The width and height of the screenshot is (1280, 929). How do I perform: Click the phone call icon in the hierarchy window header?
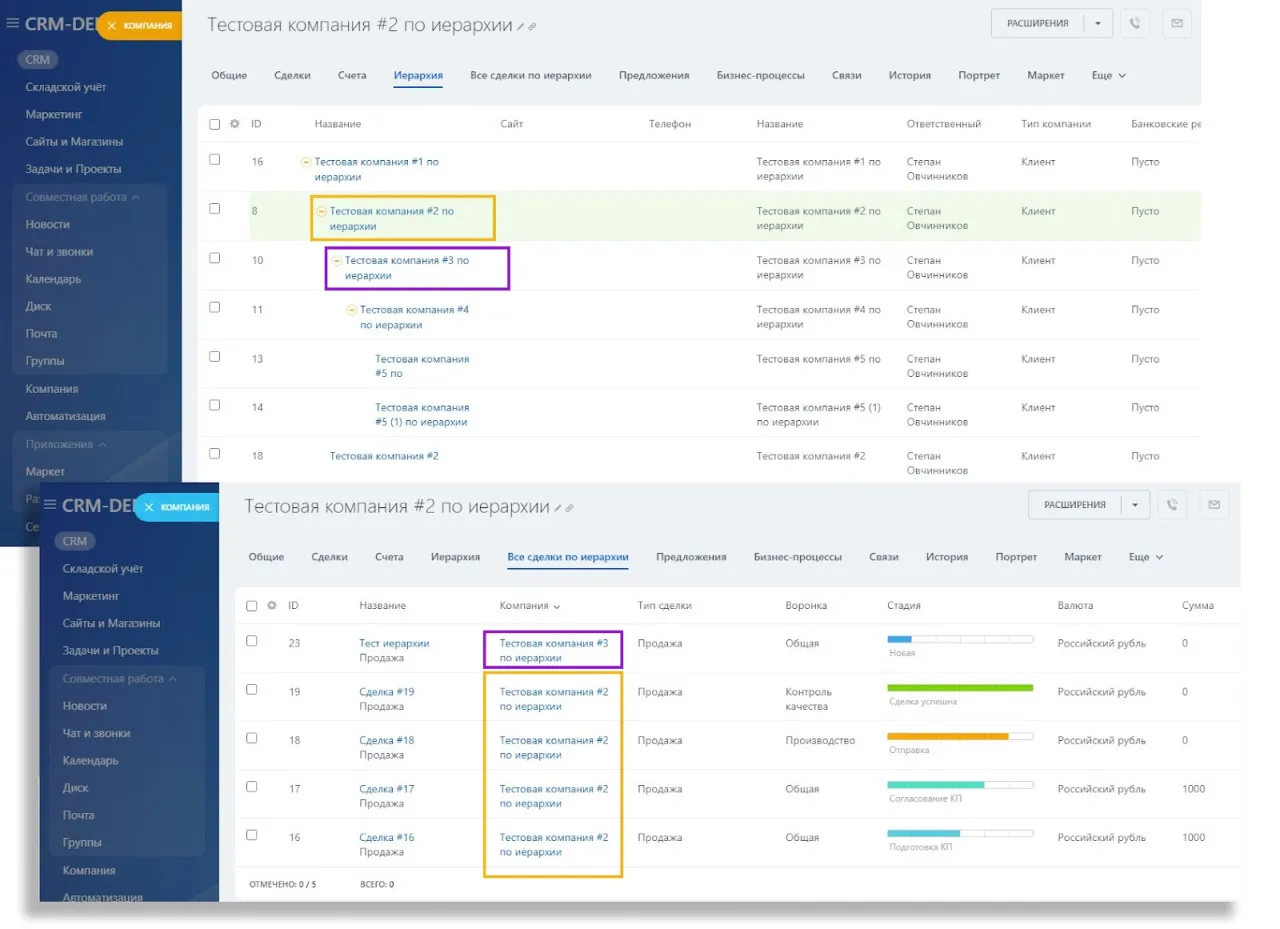tap(1134, 24)
